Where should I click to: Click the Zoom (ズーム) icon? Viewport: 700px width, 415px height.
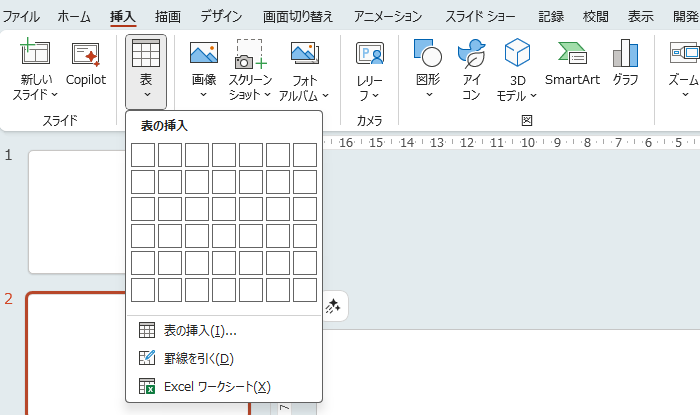683,56
